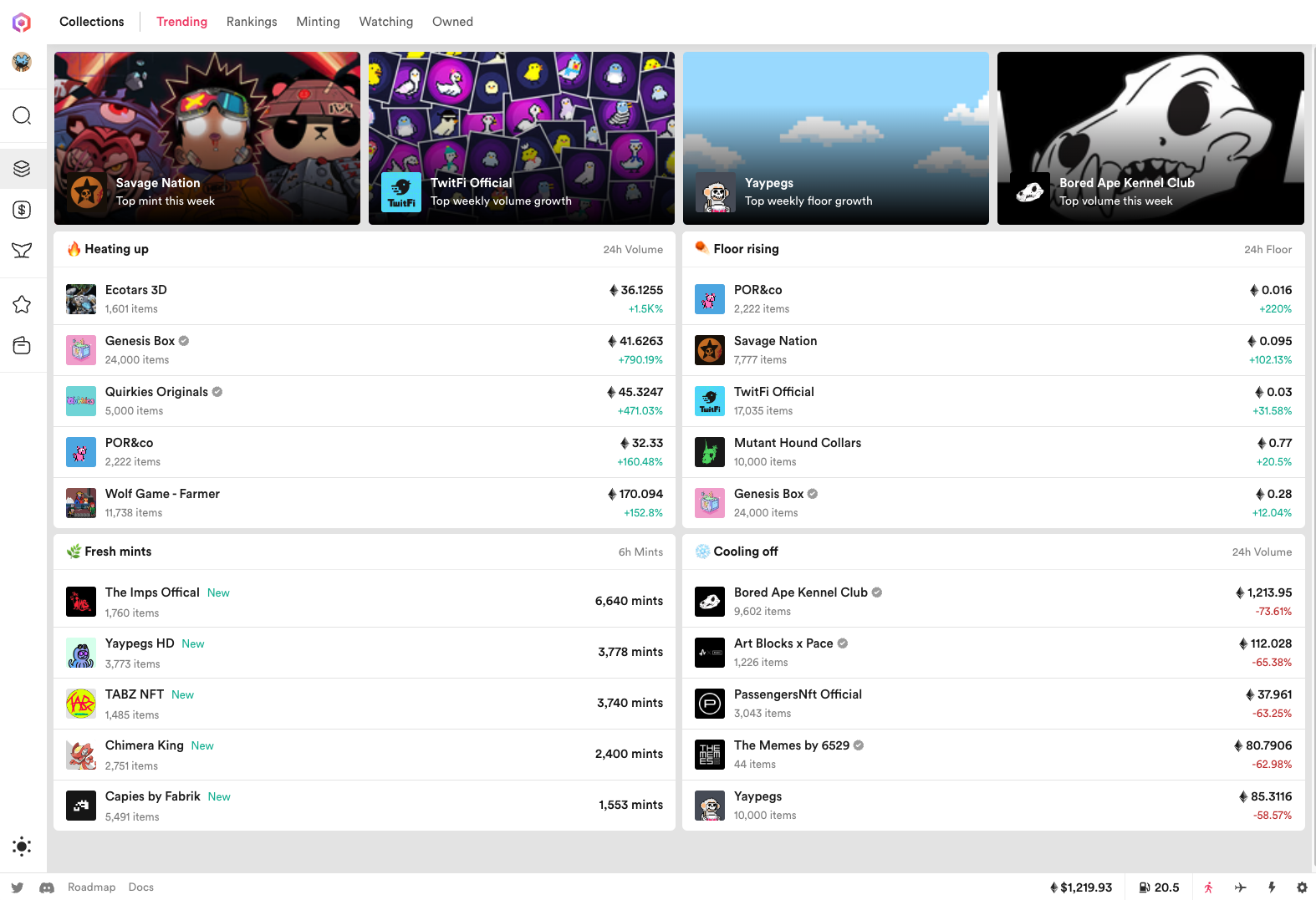Open search from the sidebar

click(22, 115)
